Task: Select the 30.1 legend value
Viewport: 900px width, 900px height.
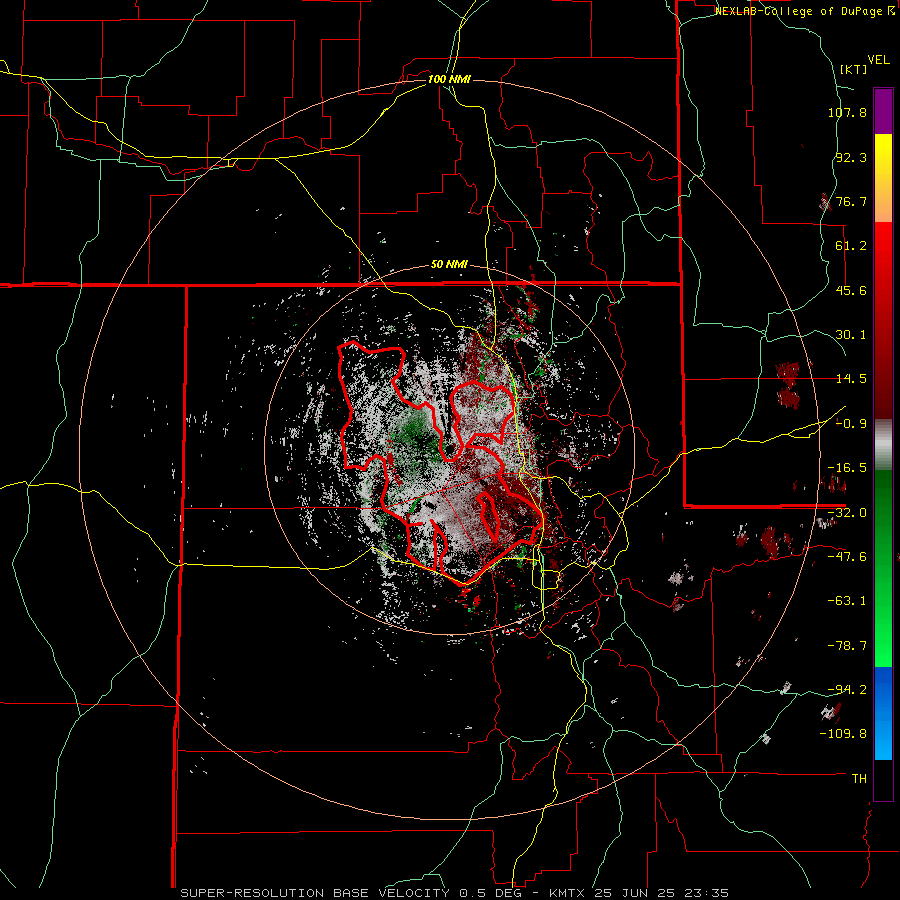Action: pos(851,335)
